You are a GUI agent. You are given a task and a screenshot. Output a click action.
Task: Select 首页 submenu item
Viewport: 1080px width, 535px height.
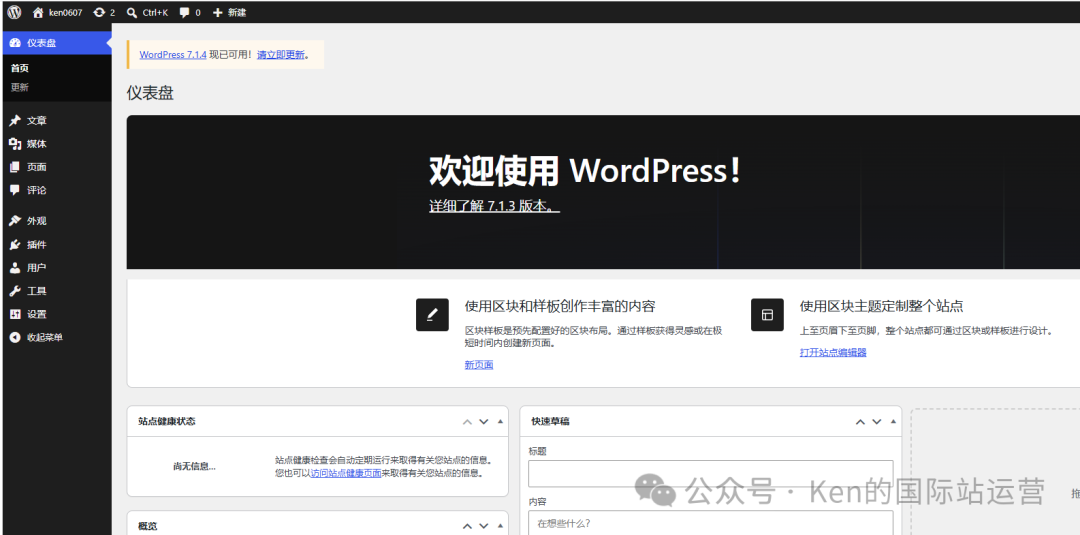pos(20,68)
